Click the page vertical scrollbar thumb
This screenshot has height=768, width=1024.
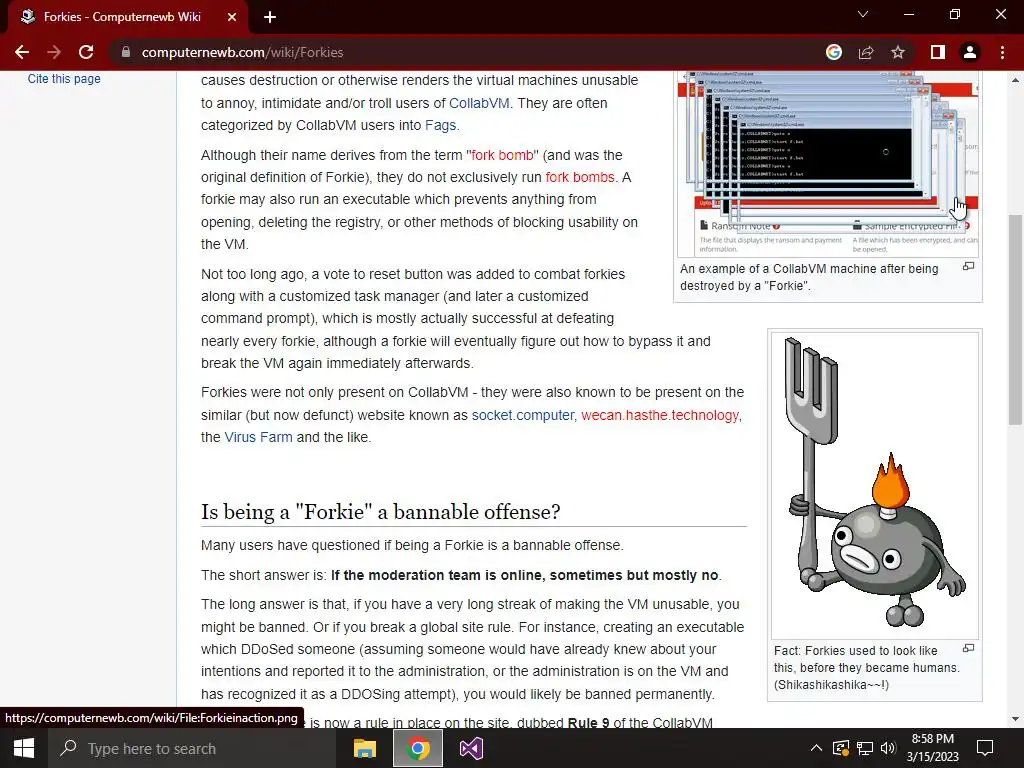(1015, 320)
